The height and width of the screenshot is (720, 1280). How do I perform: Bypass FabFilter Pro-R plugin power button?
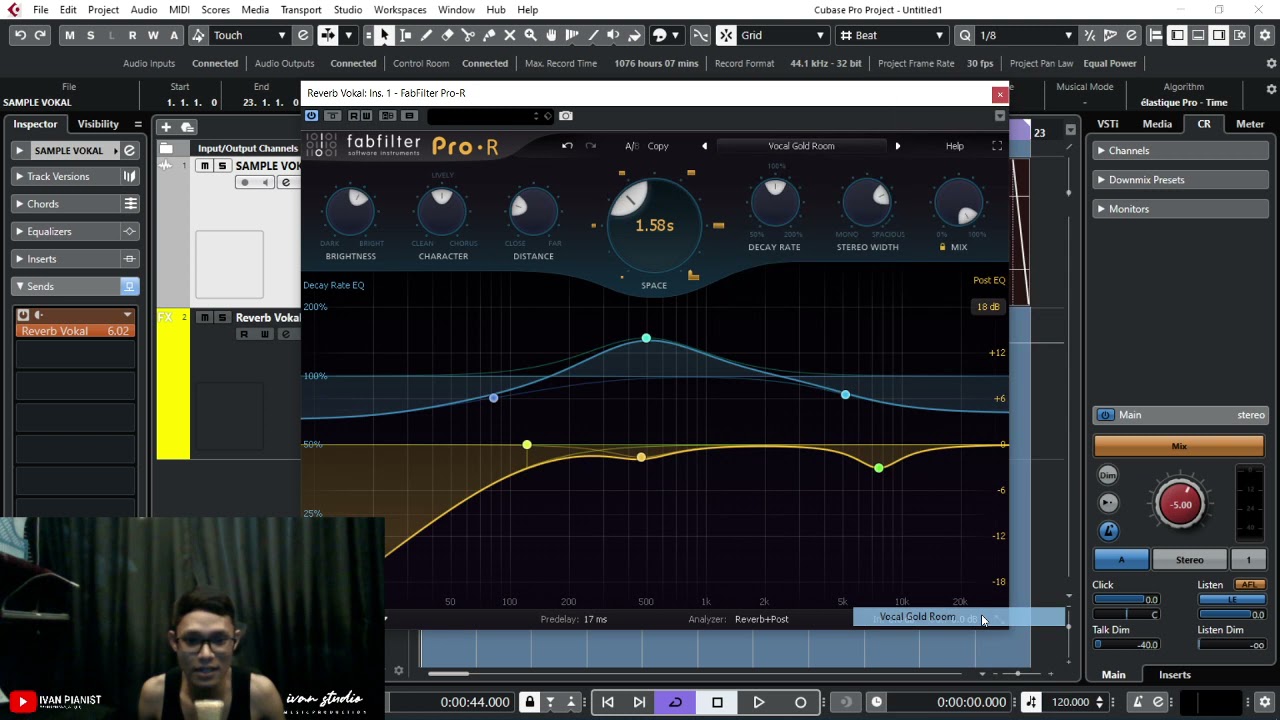pos(311,116)
